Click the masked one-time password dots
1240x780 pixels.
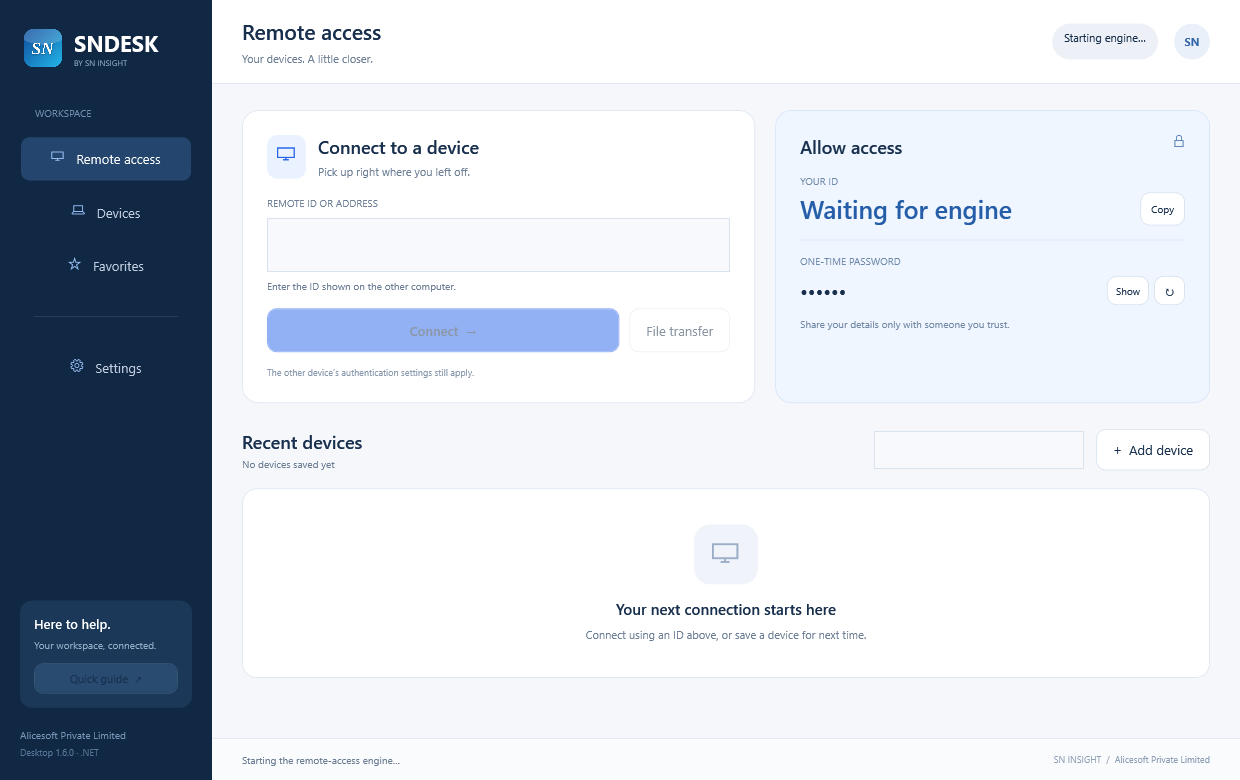click(x=823, y=292)
